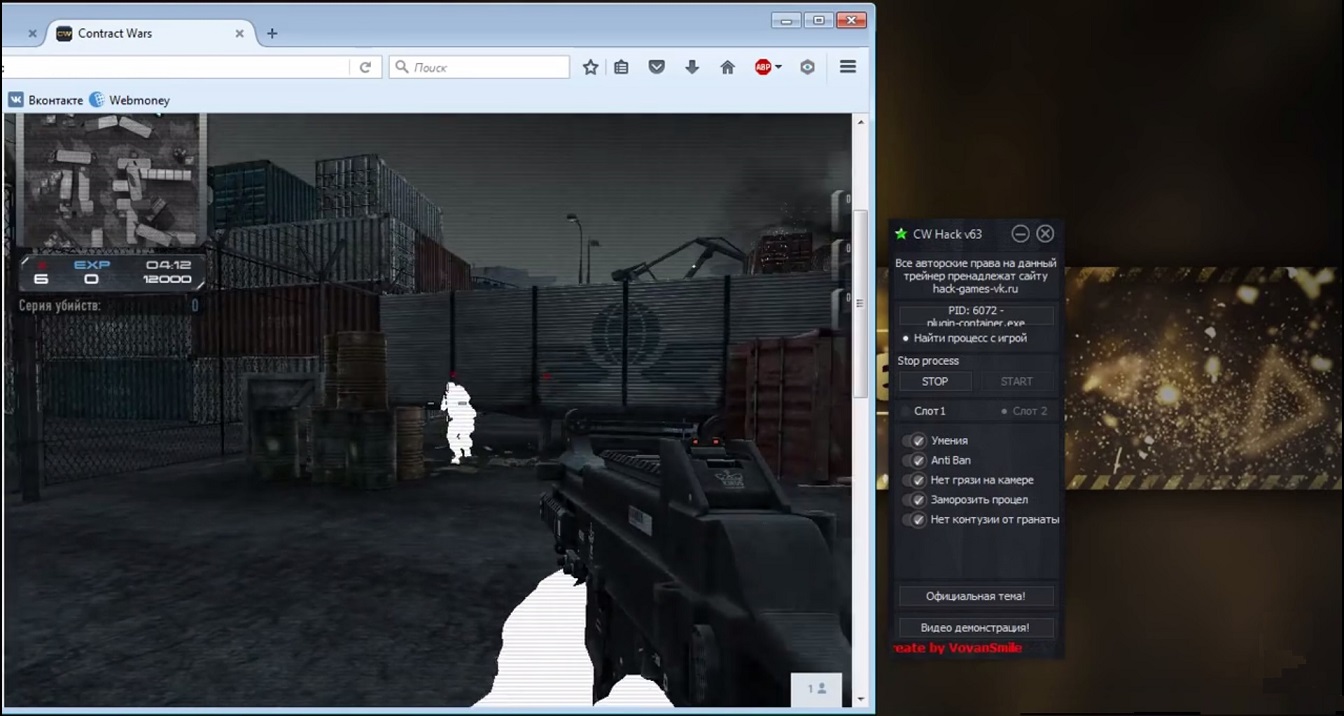Open the Вконтакте bookmark

point(46,100)
